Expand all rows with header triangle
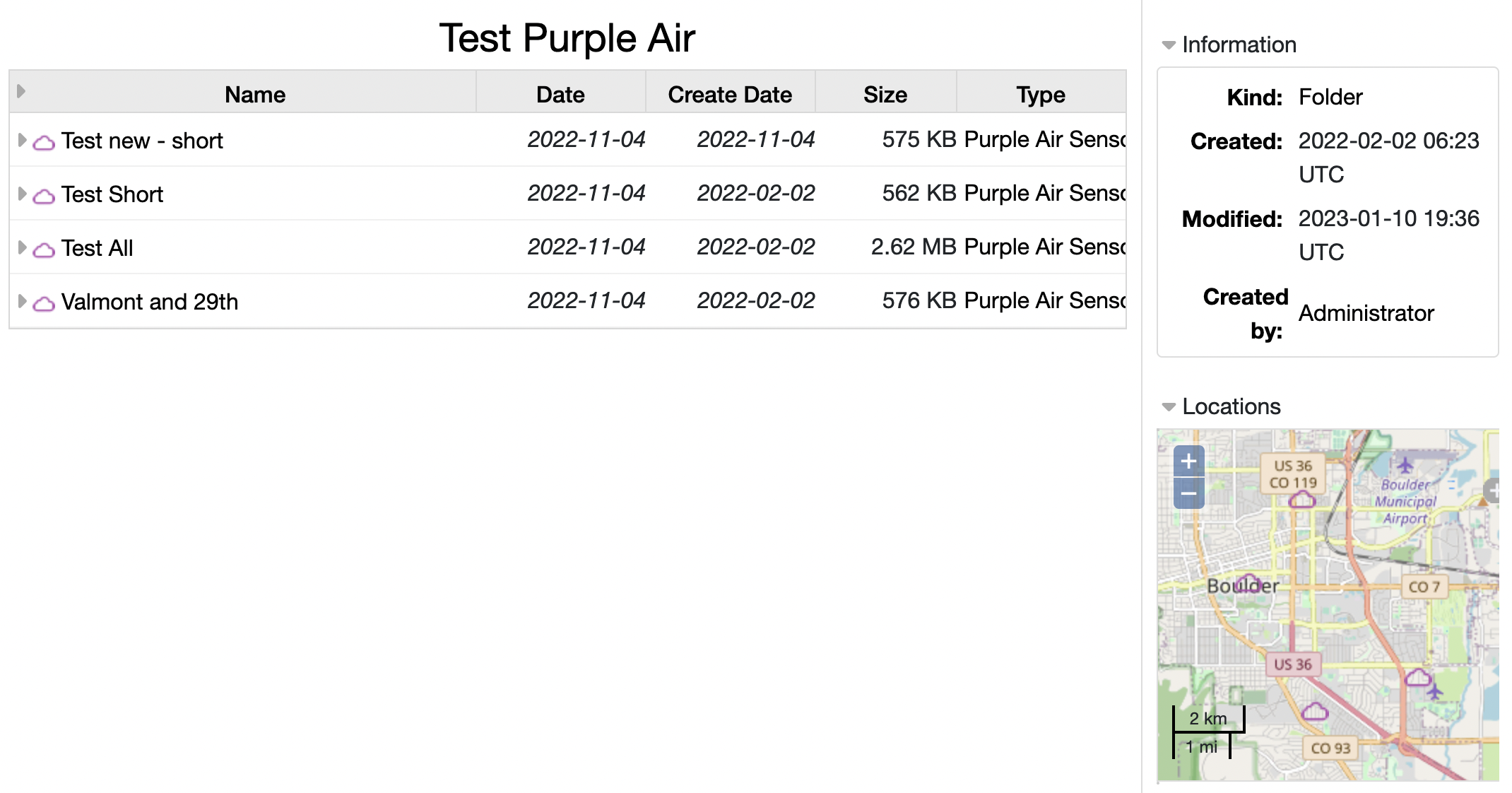 [21, 91]
